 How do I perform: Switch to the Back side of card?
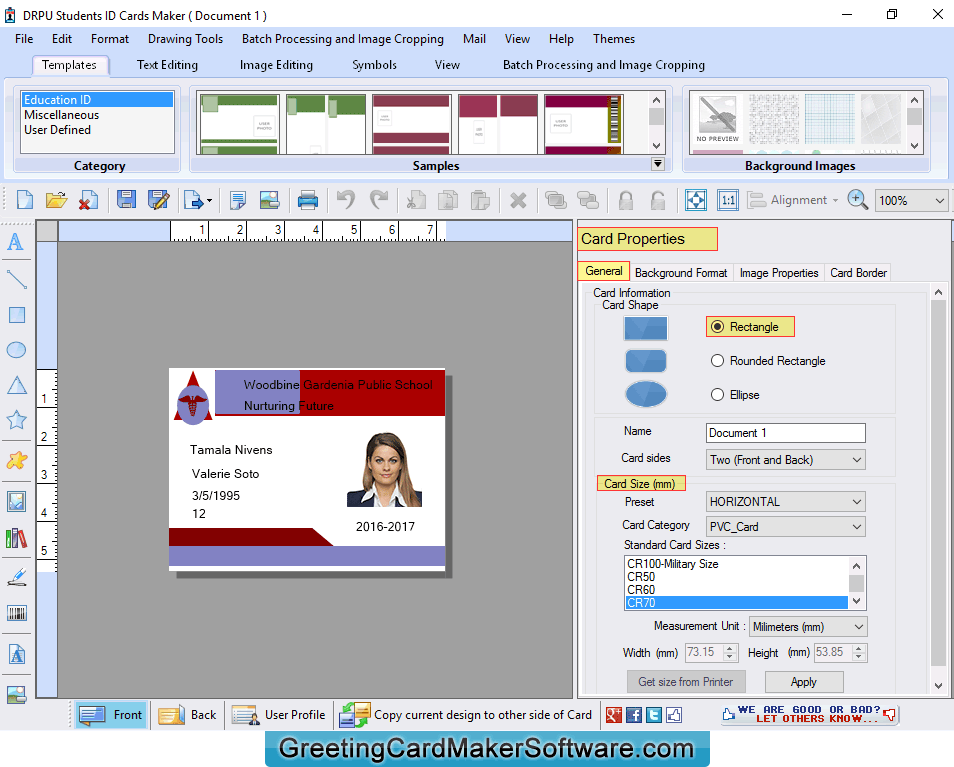(187, 715)
